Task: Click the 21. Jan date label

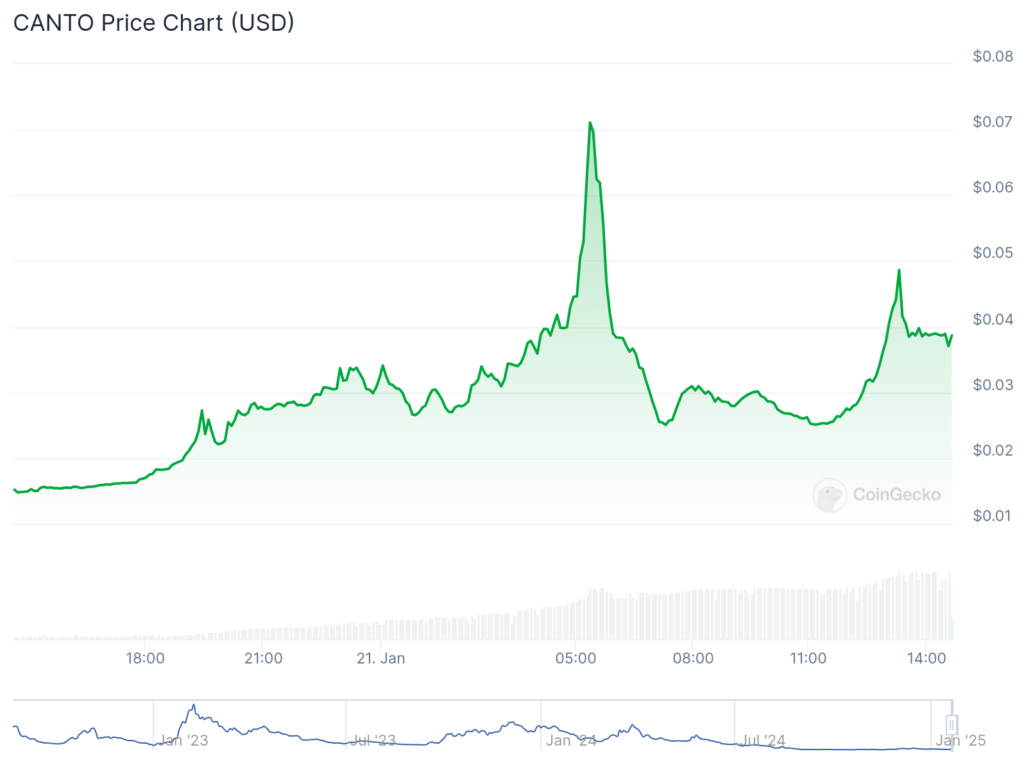Action: coord(381,658)
